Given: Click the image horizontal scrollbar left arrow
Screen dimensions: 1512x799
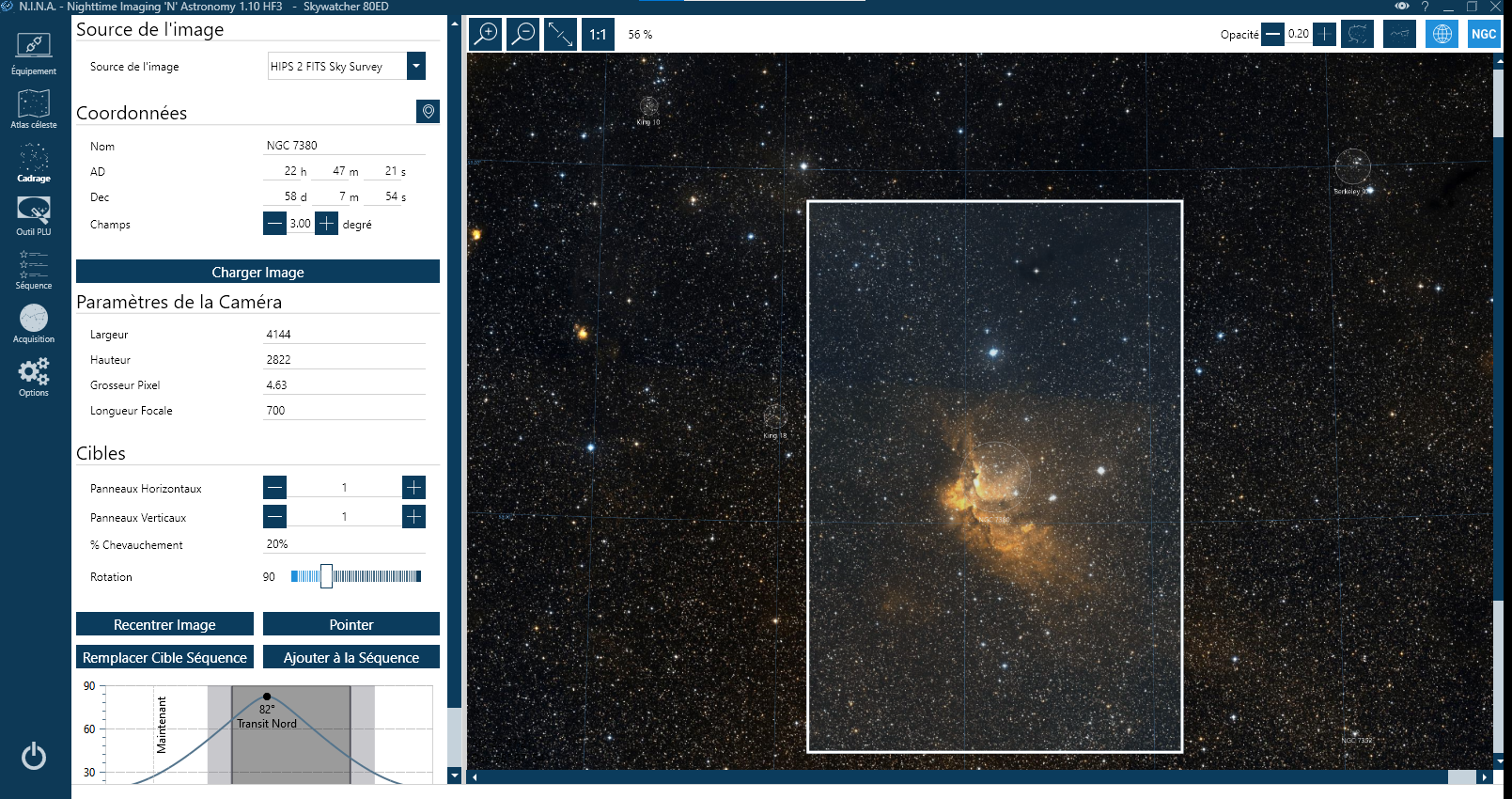Looking at the screenshot, I should point(475,776).
